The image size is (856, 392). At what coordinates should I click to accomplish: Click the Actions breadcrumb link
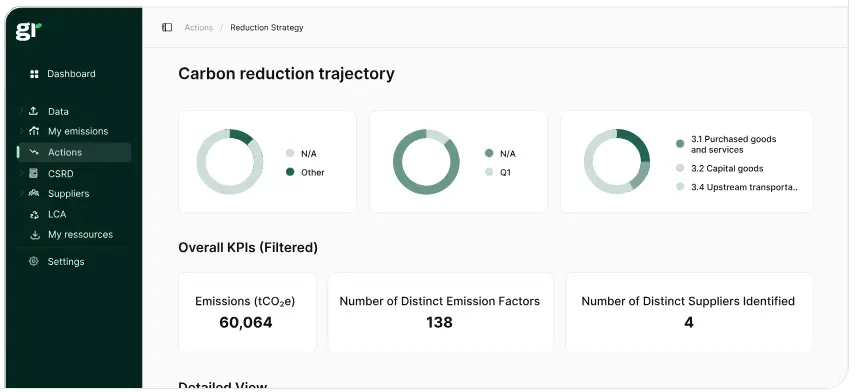pyautogui.click(x=198, y=27)
